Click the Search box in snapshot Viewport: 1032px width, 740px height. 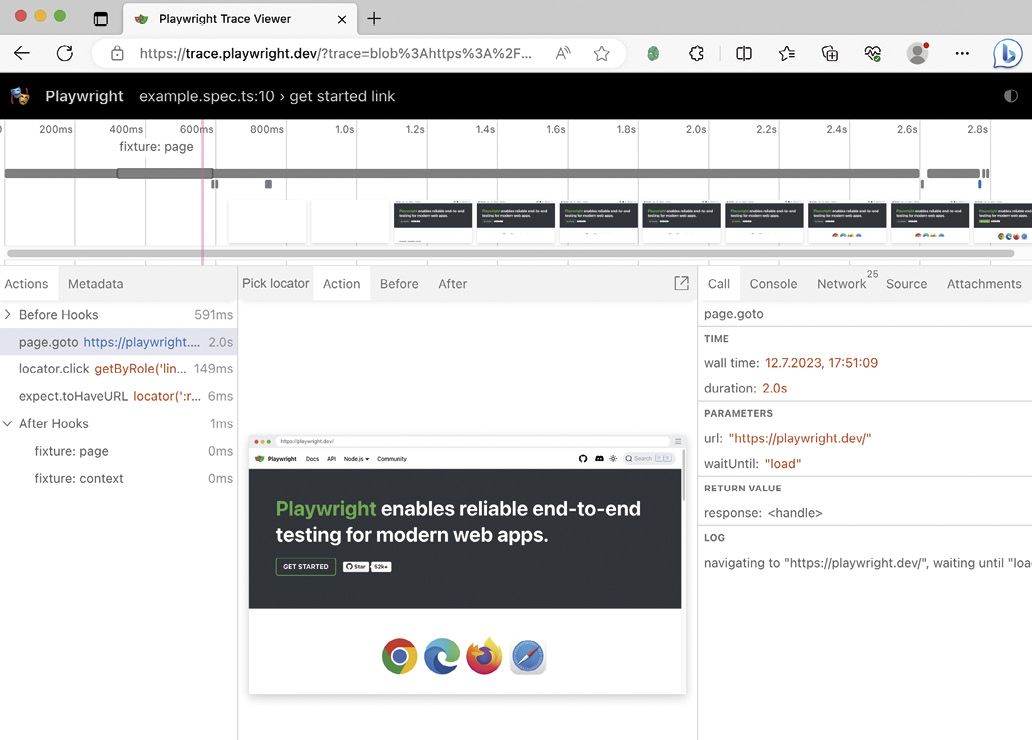(648, 458)
